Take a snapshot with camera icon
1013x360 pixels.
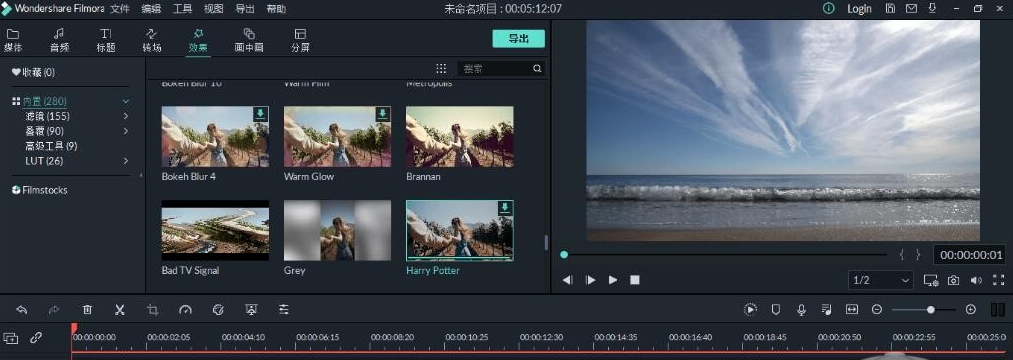[953, 280]
